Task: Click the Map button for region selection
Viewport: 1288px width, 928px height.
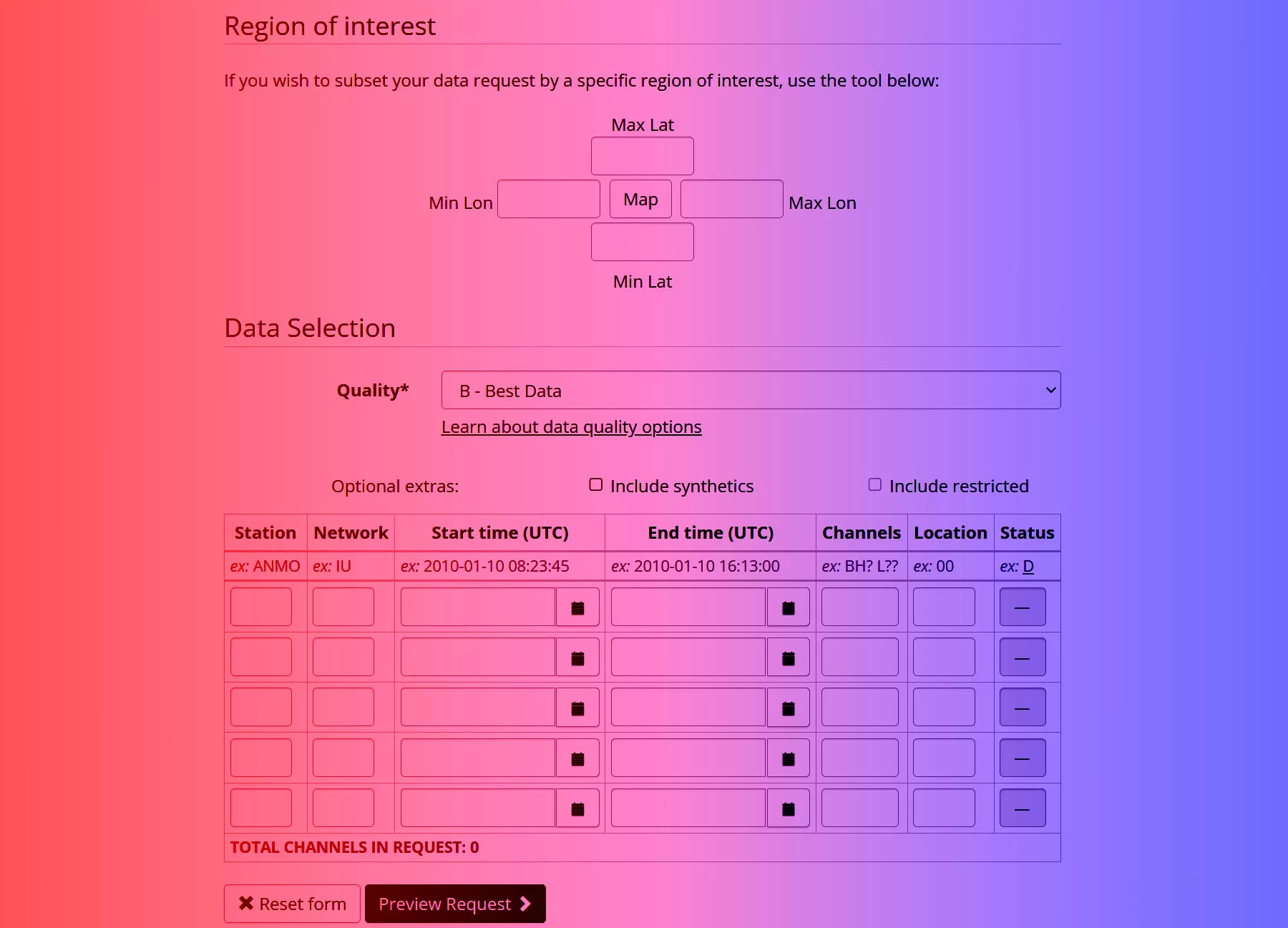Action: click(639, 199)
